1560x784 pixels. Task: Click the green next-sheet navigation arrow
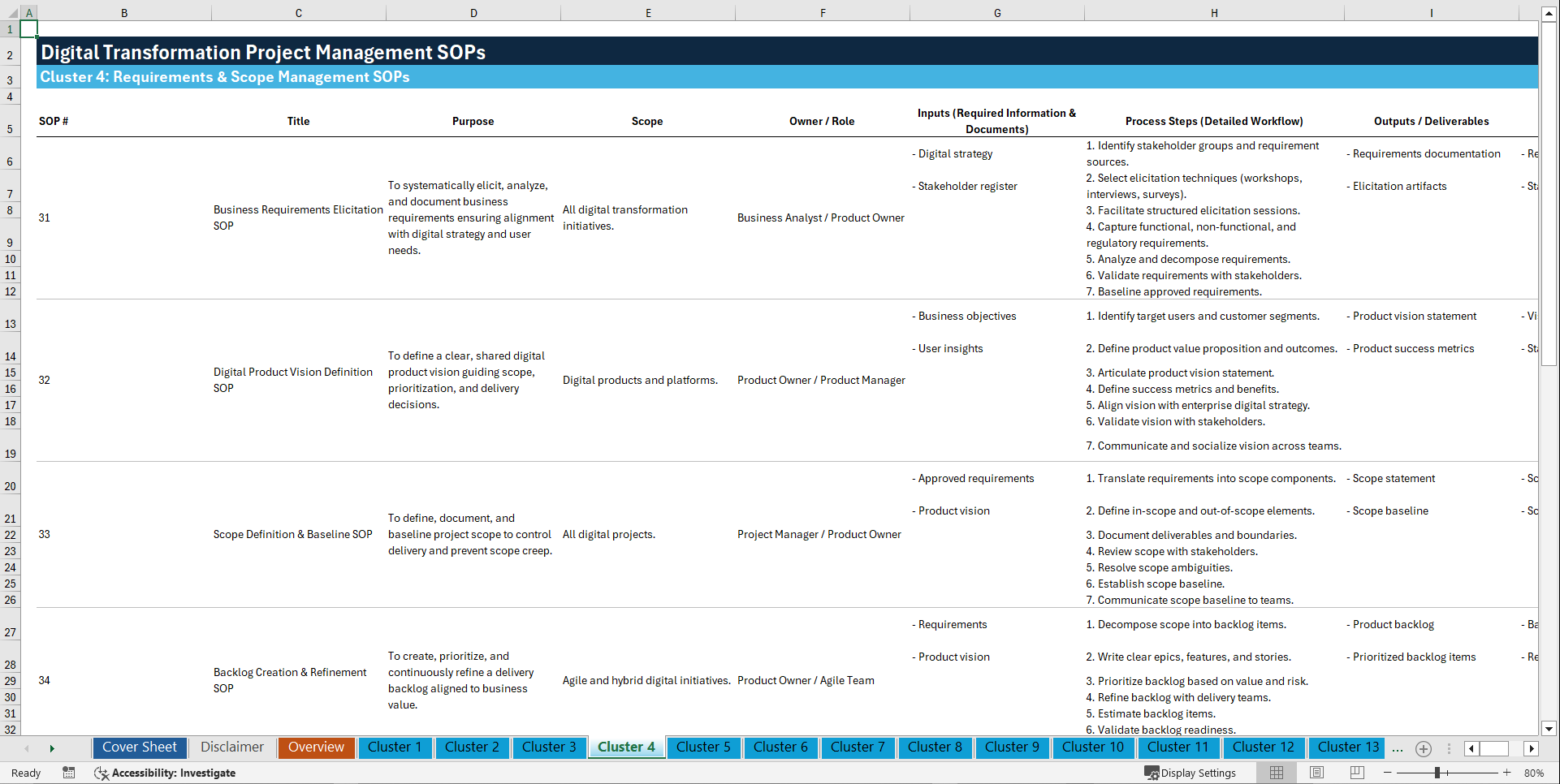point(52,748)
